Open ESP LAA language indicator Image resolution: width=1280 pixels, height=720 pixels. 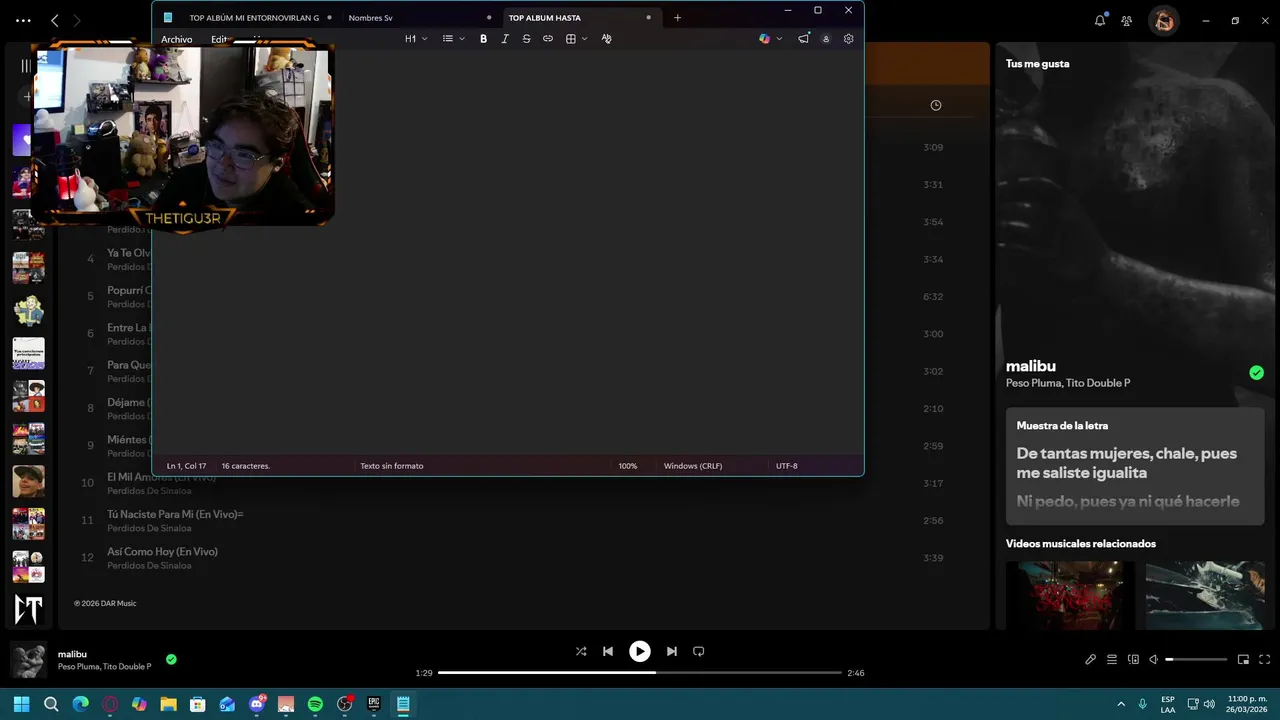pyautogui.click(x=1168, y=704)
